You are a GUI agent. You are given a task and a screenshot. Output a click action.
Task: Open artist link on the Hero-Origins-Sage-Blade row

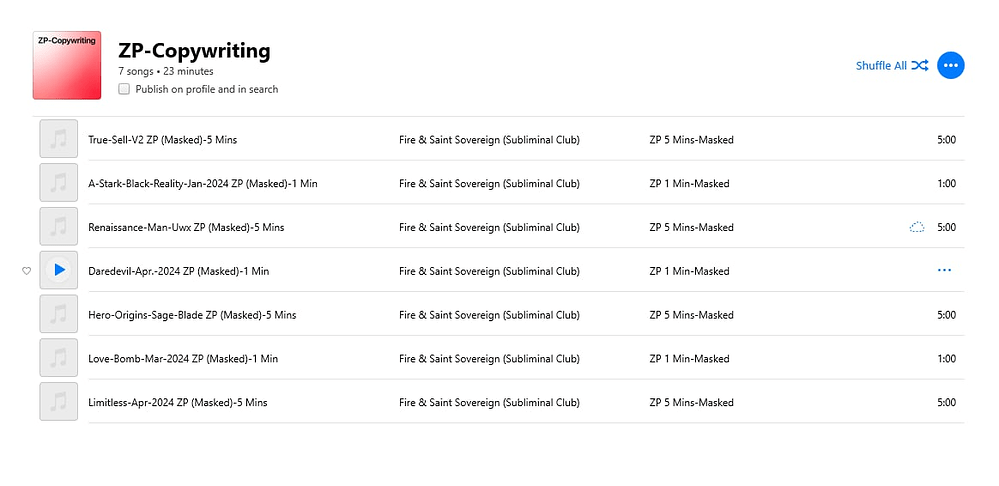pos(489,315)
